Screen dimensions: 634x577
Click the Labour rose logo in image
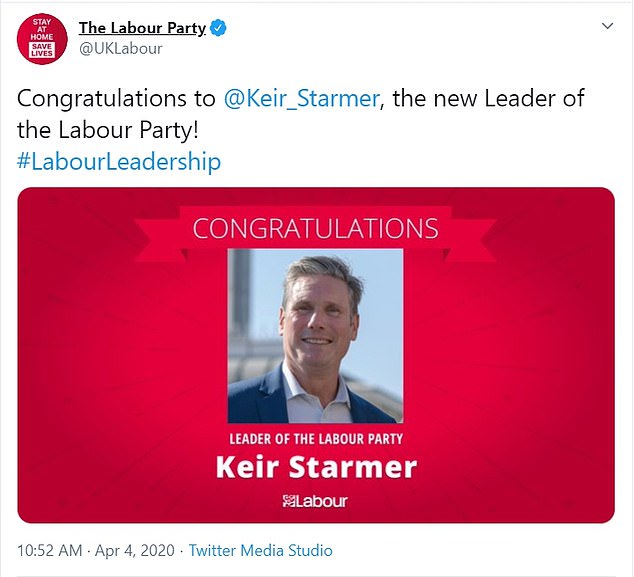287,500
